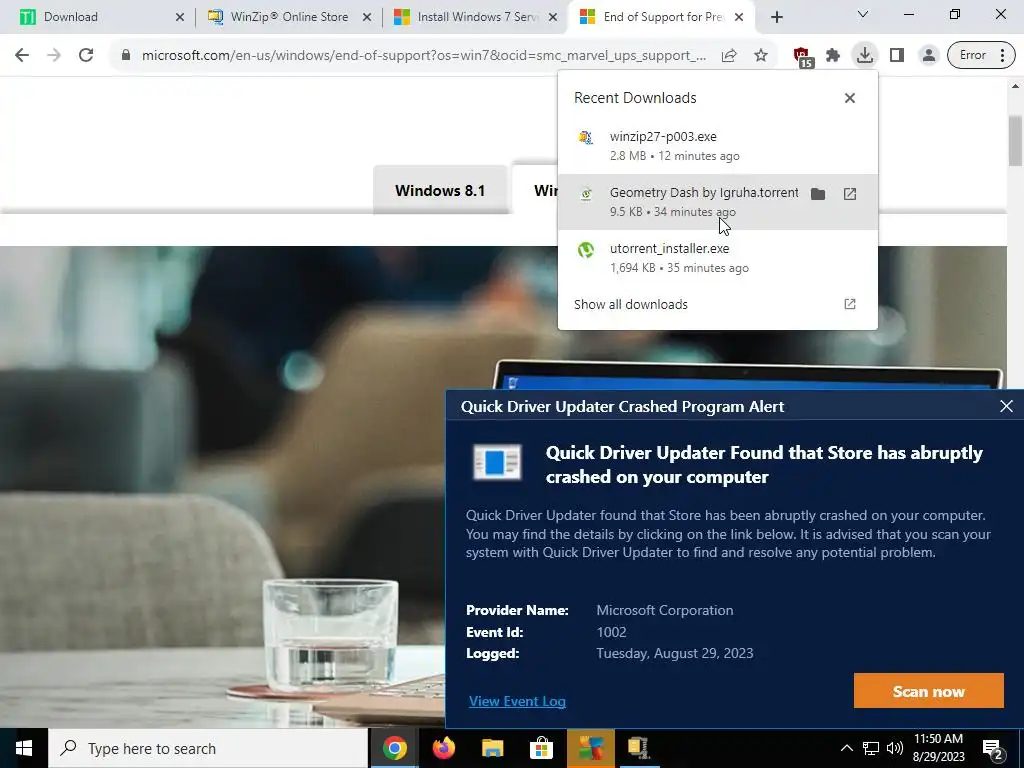
Task: Click the Type here to search box
Action: click(x=208, y=748)
